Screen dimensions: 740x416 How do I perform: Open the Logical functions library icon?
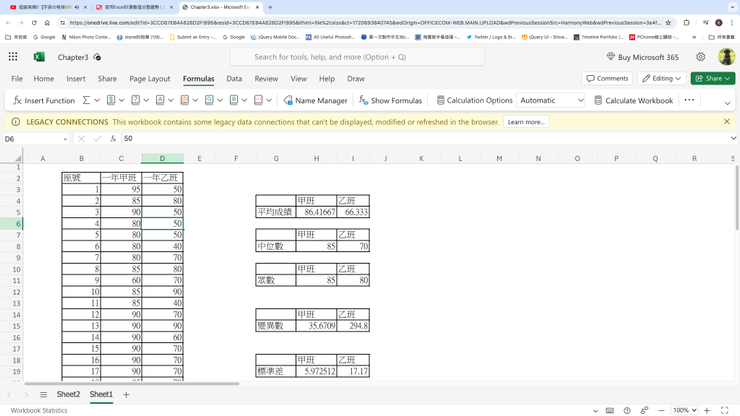coord(135,100)
